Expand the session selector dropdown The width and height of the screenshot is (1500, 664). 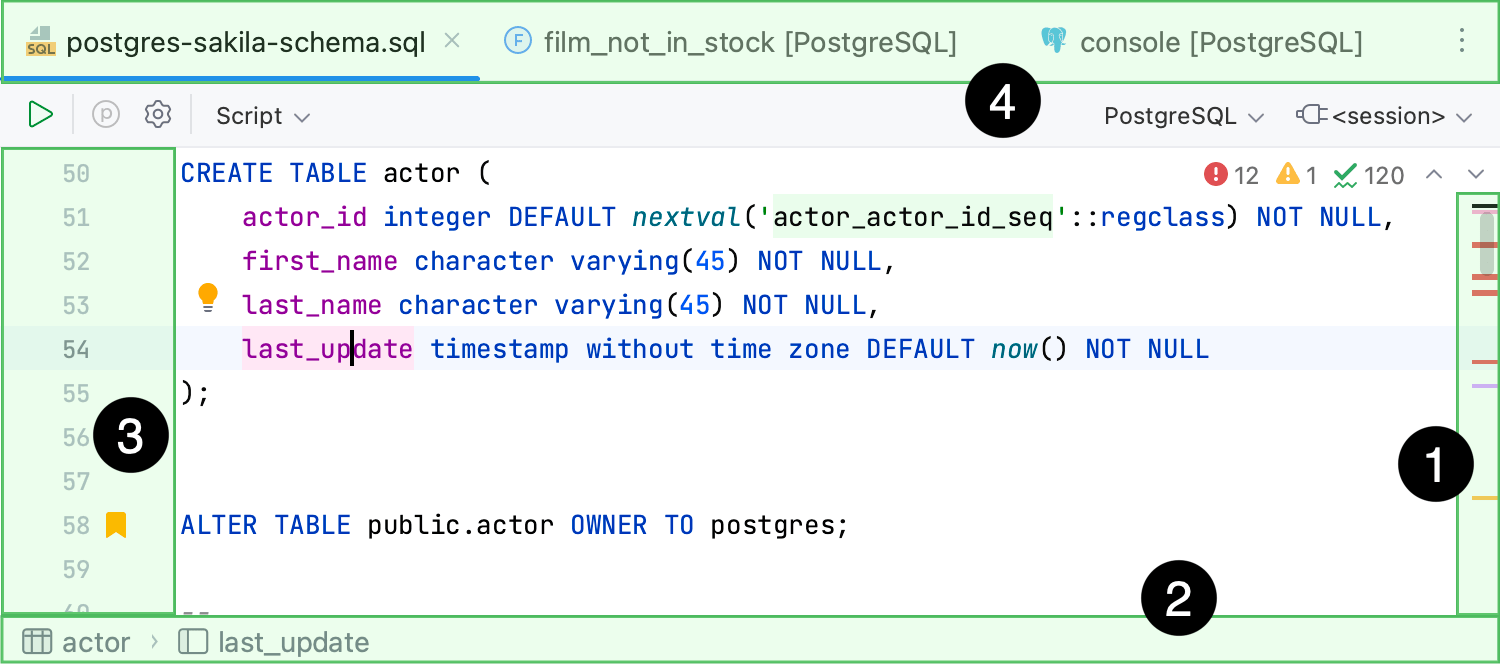tap(1385, 116)
